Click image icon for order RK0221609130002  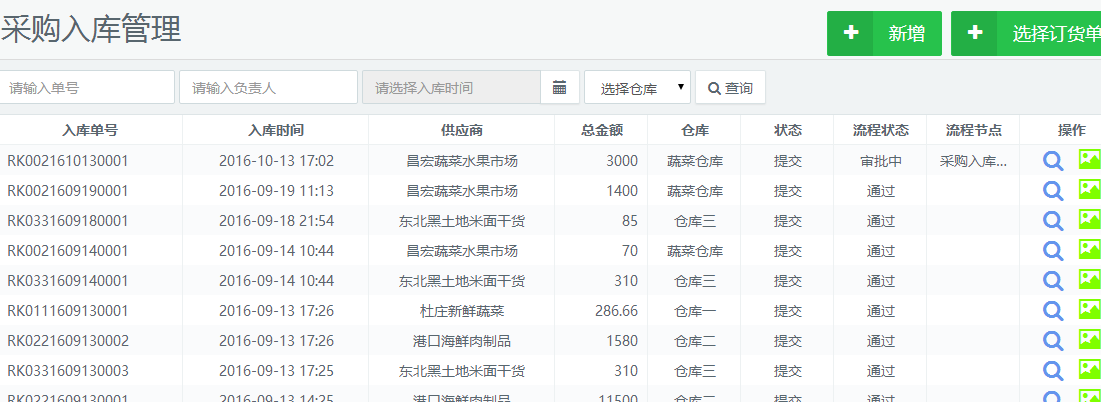(x=1089, y=340)
